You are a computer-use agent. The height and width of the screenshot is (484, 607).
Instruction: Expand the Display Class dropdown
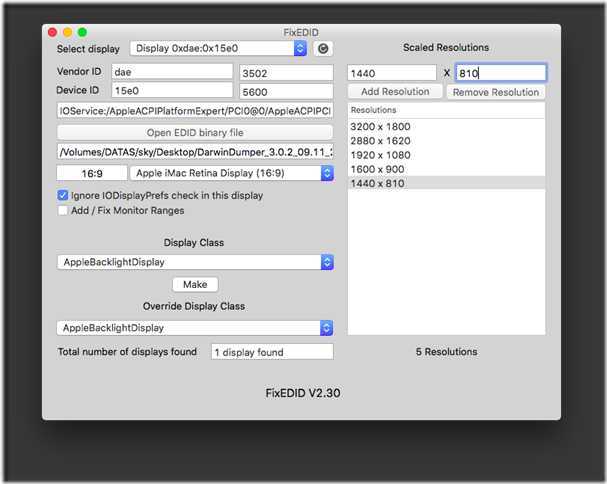(x=195, y=262)
